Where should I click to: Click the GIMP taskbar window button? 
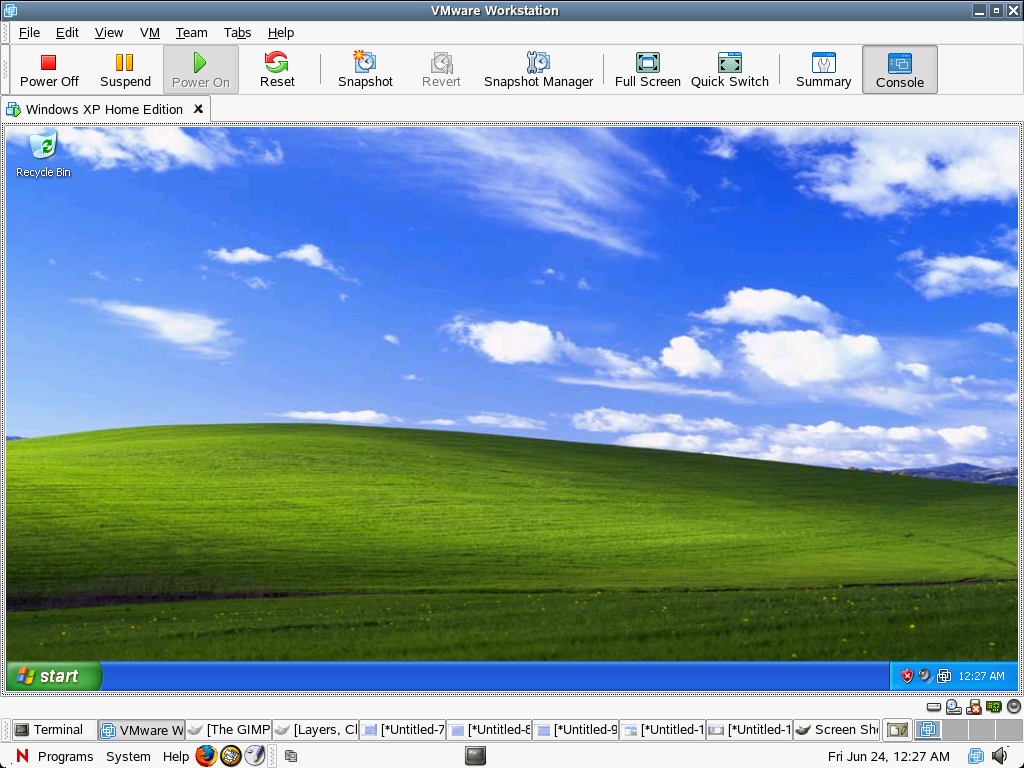(229, 730)
